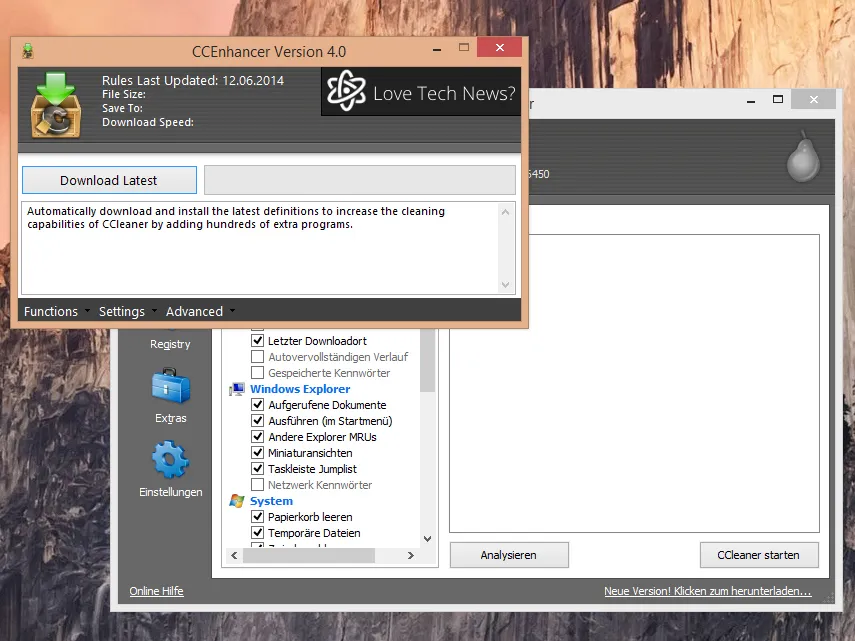This screenshot has width=855, height=641.
Task: Expand the Settings dropdown arrow
Action: (154, 311)
